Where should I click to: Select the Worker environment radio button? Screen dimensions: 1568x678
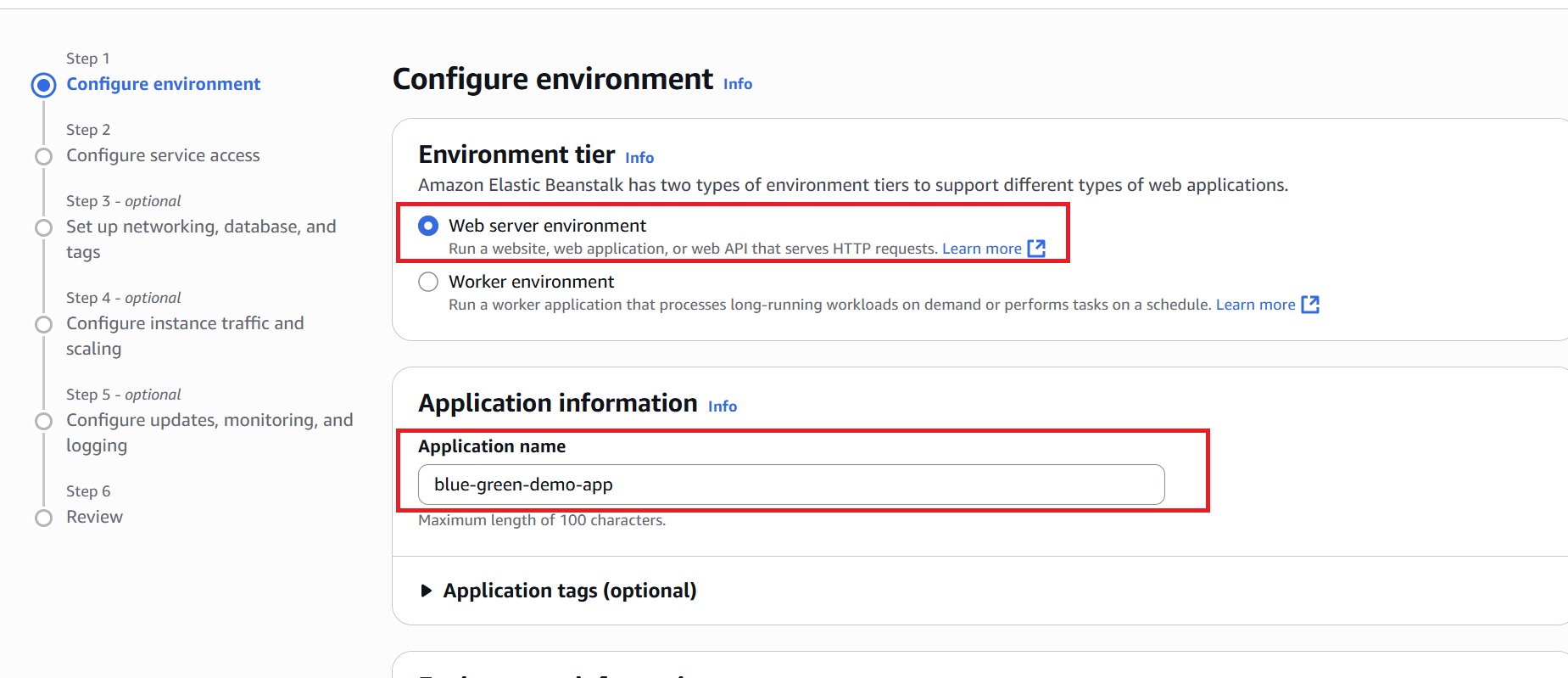428,282
